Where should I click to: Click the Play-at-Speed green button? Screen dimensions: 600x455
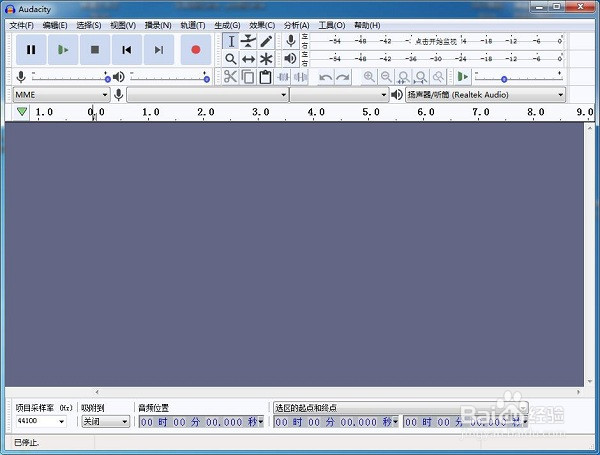(x=463, y=77)
